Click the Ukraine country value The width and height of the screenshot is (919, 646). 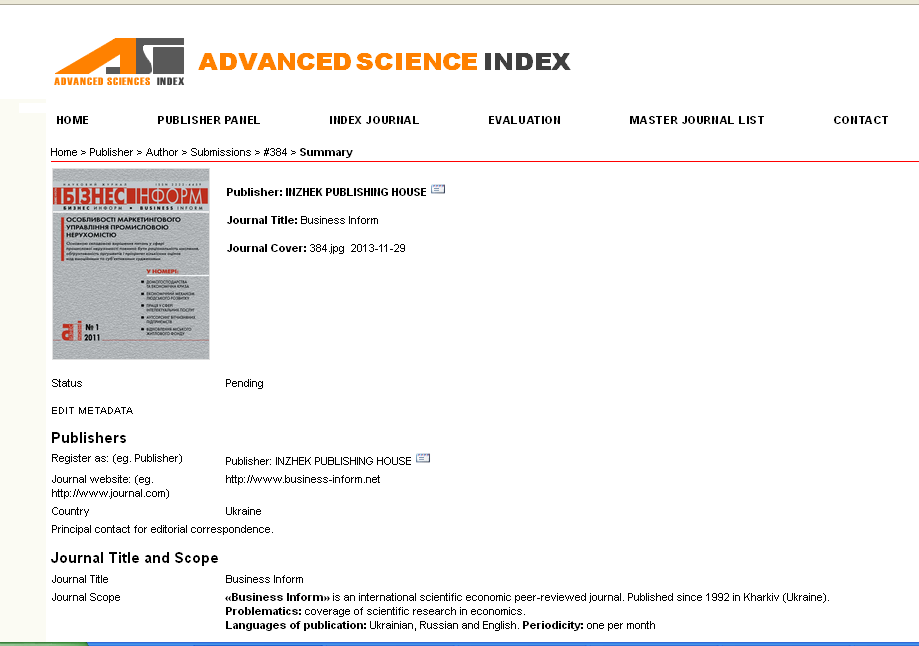243,511
